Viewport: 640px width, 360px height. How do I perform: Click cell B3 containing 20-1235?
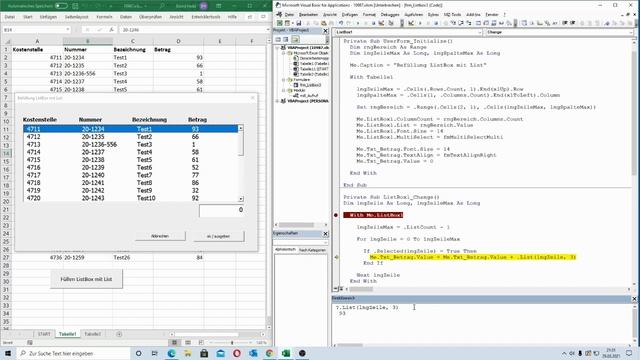[88, 65]
